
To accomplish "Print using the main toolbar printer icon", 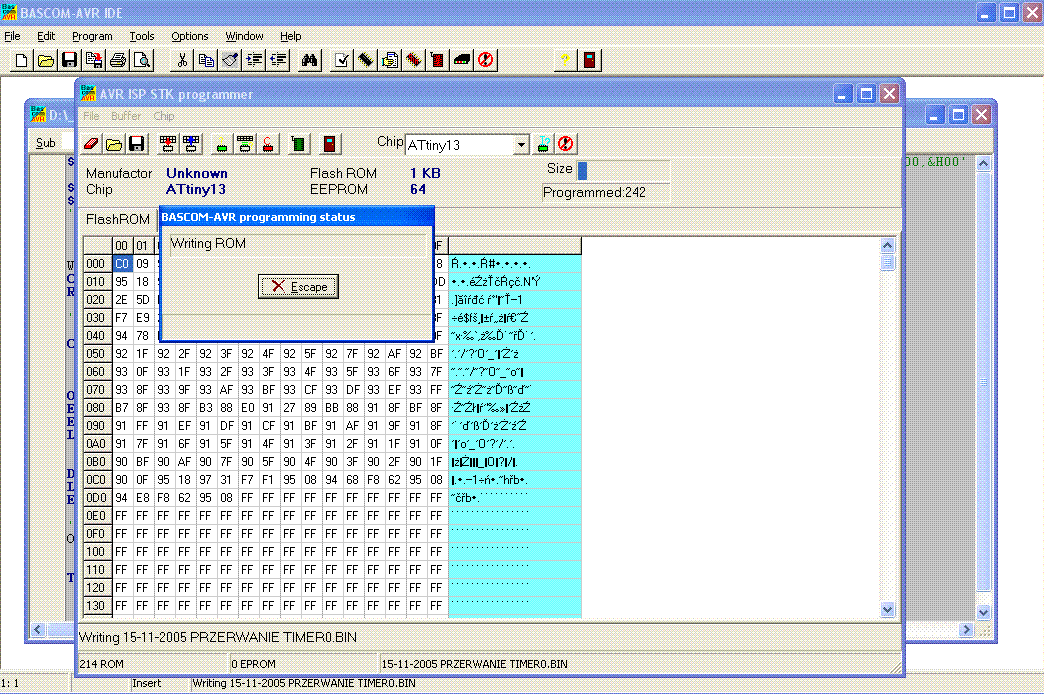I will [x=118, y=61].
